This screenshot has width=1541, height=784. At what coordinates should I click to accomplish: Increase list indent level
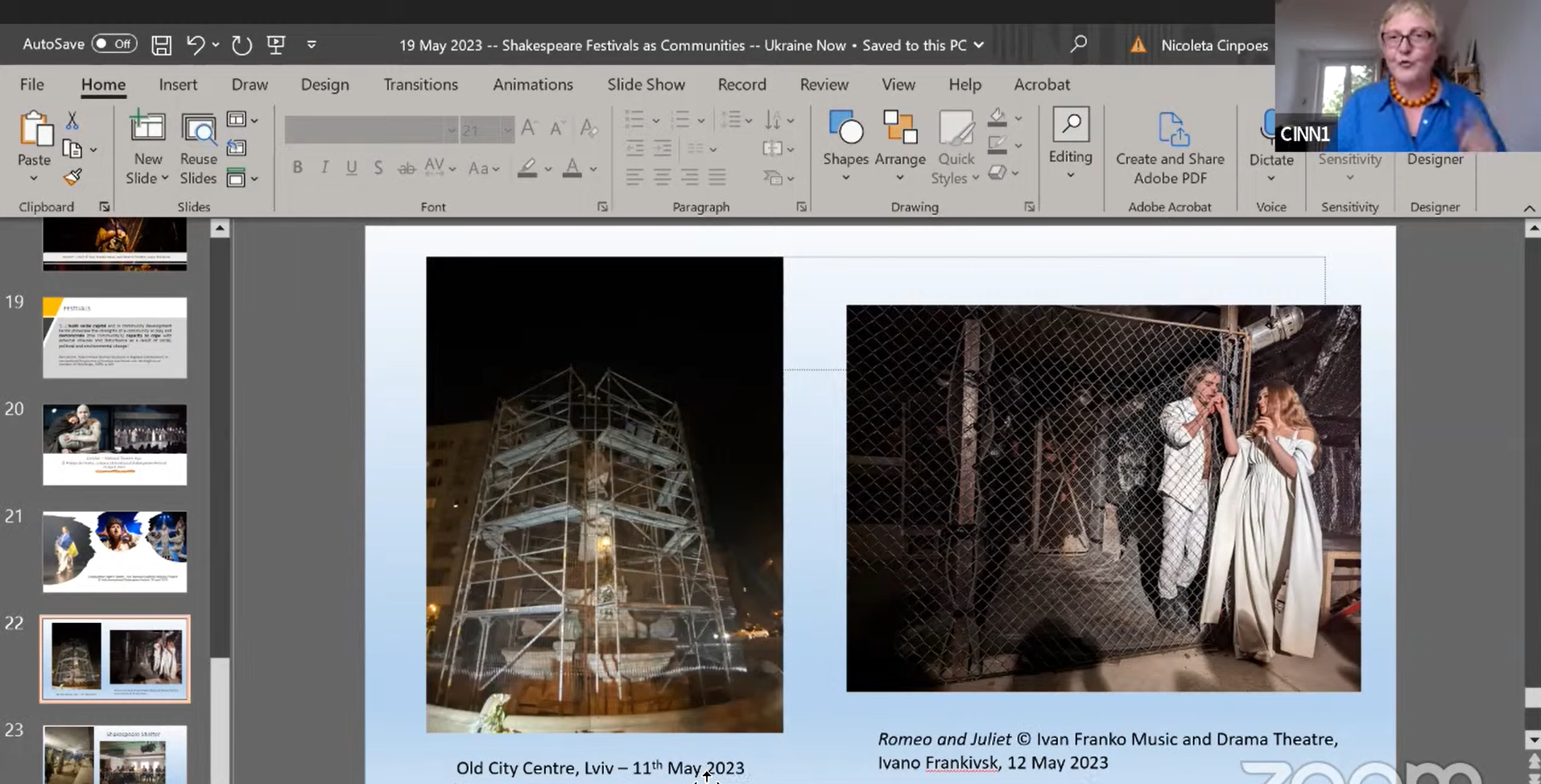[x=663, y=149]
